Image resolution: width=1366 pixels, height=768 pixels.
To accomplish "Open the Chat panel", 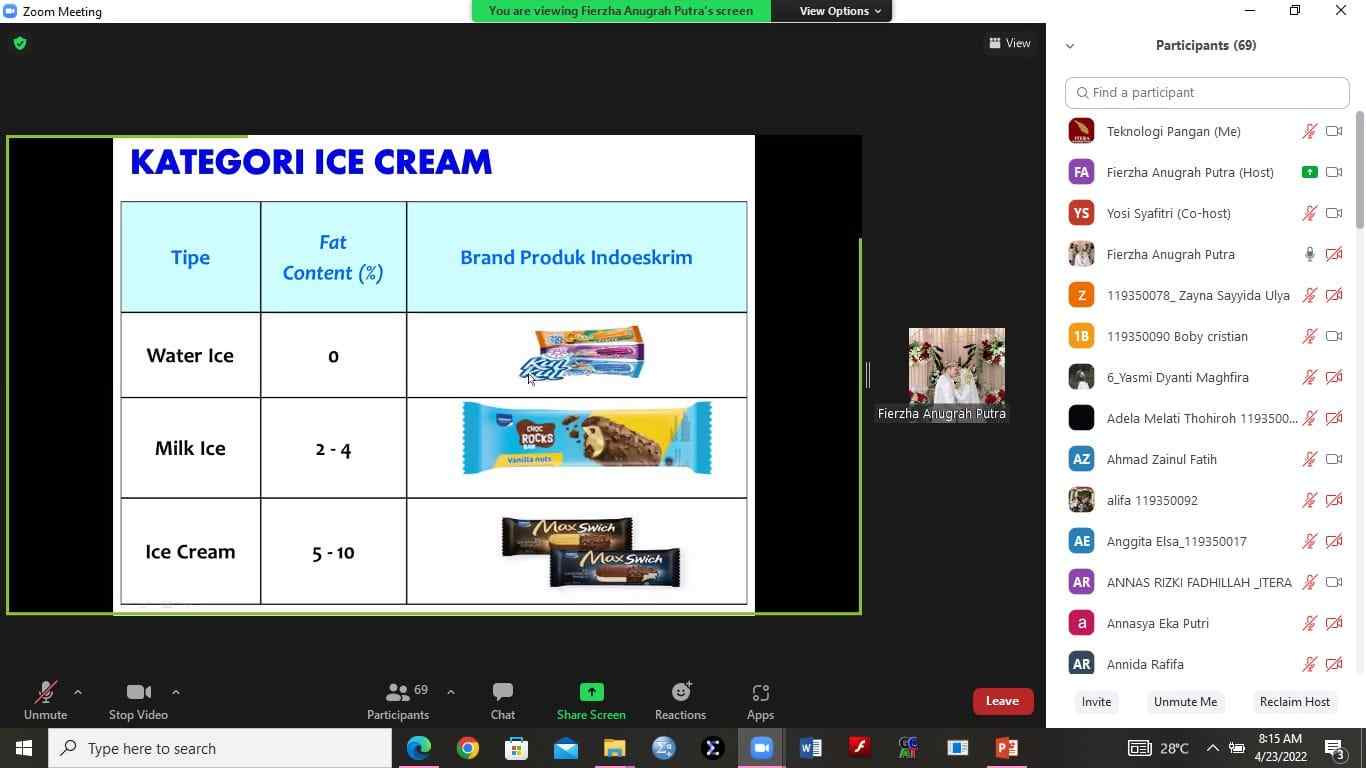I will 502,700.
